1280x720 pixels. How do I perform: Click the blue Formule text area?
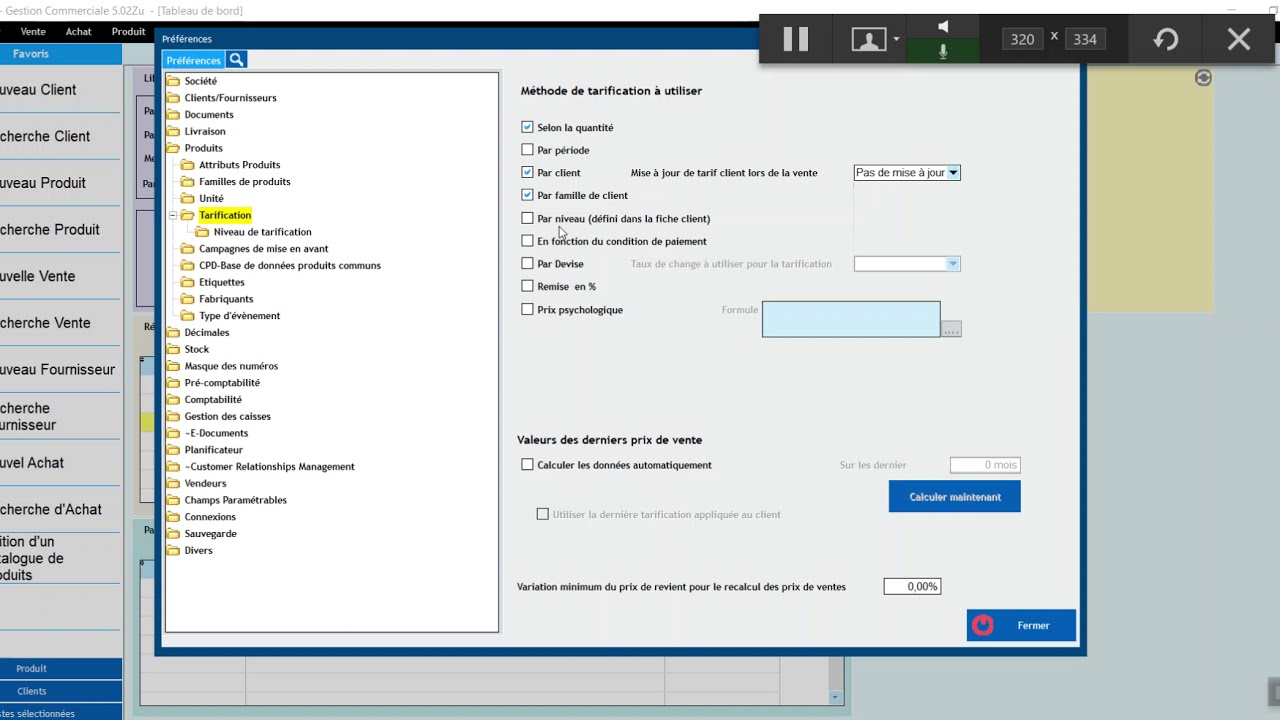[x=851, y=319]
